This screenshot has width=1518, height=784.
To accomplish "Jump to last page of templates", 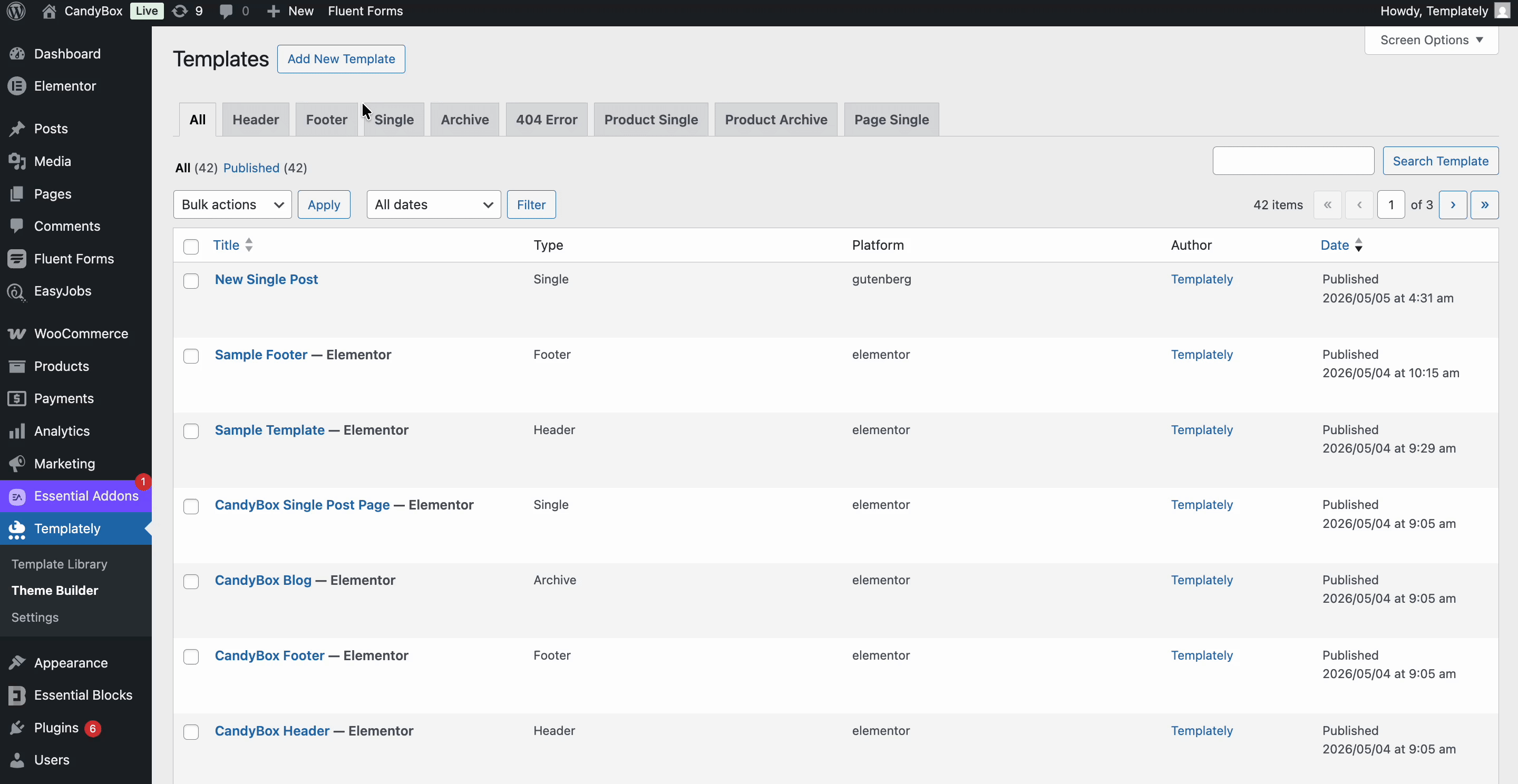I will pos(1484,204).
